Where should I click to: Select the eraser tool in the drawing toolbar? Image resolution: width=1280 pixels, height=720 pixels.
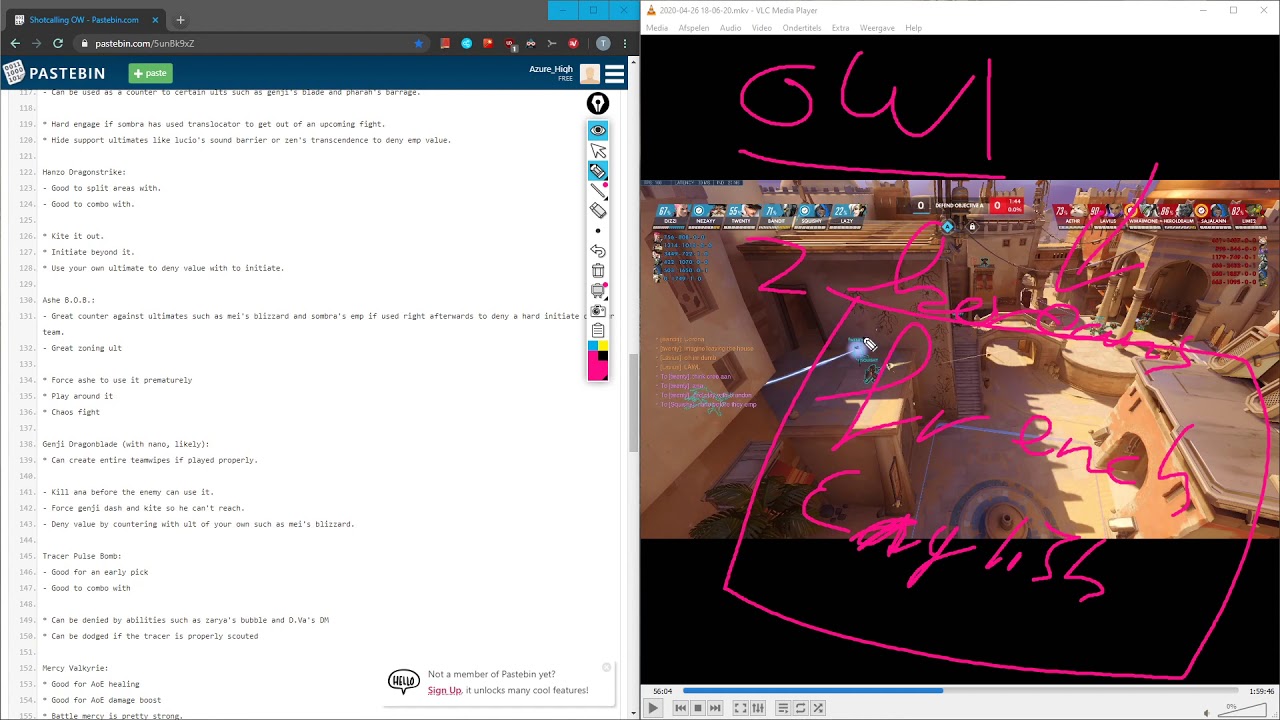pyautogui.click(x=598, y=210)
